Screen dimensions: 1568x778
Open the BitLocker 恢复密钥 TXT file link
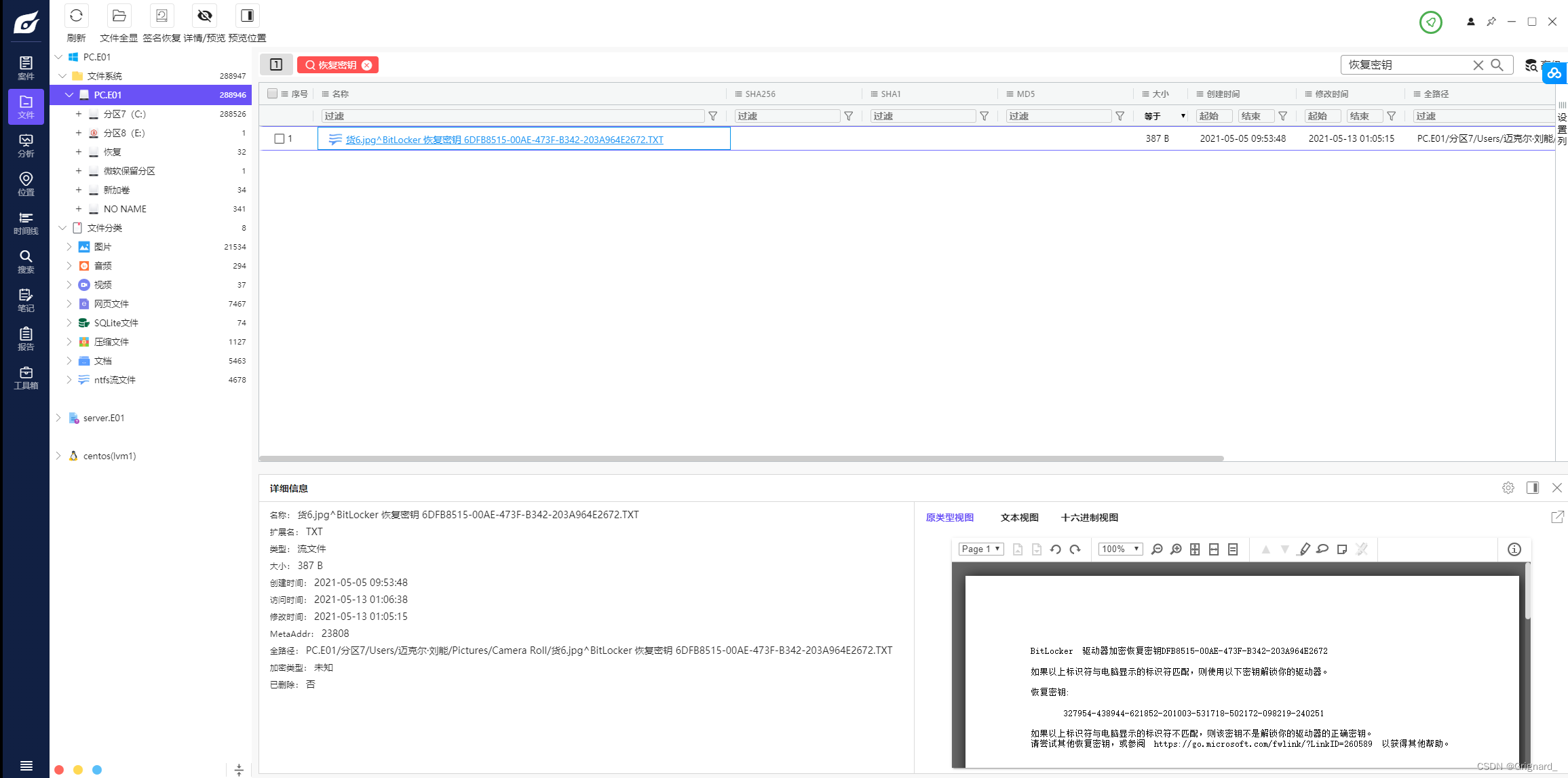pos(504,140)
